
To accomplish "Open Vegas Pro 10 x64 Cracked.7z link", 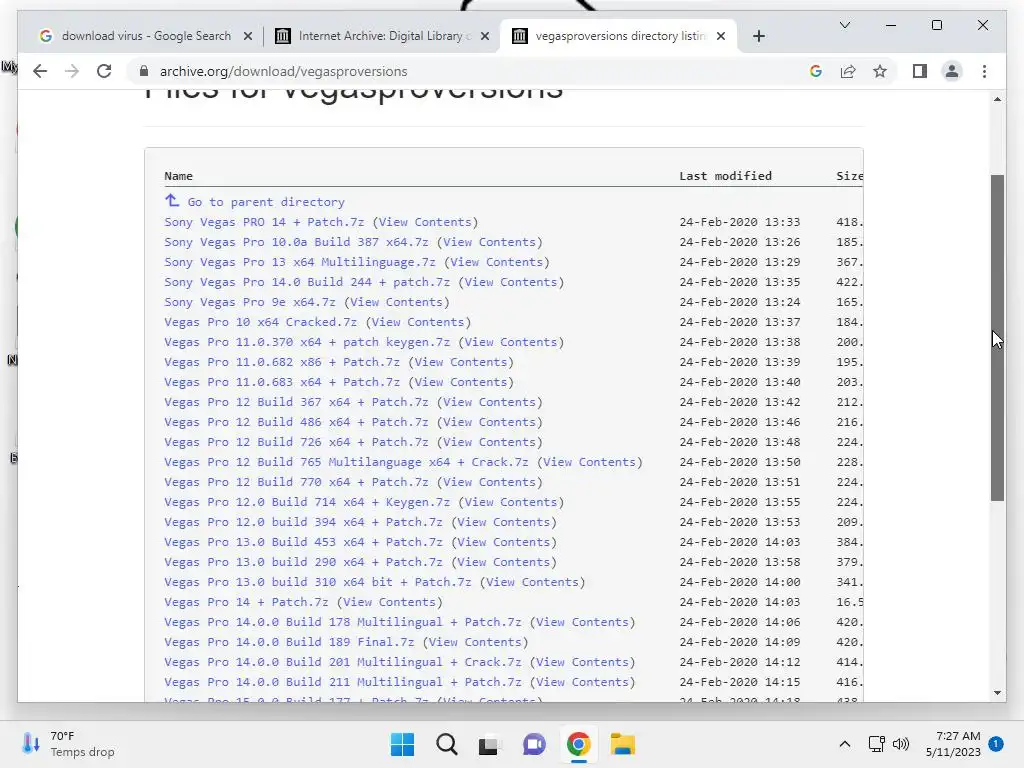I will [261, 322].
